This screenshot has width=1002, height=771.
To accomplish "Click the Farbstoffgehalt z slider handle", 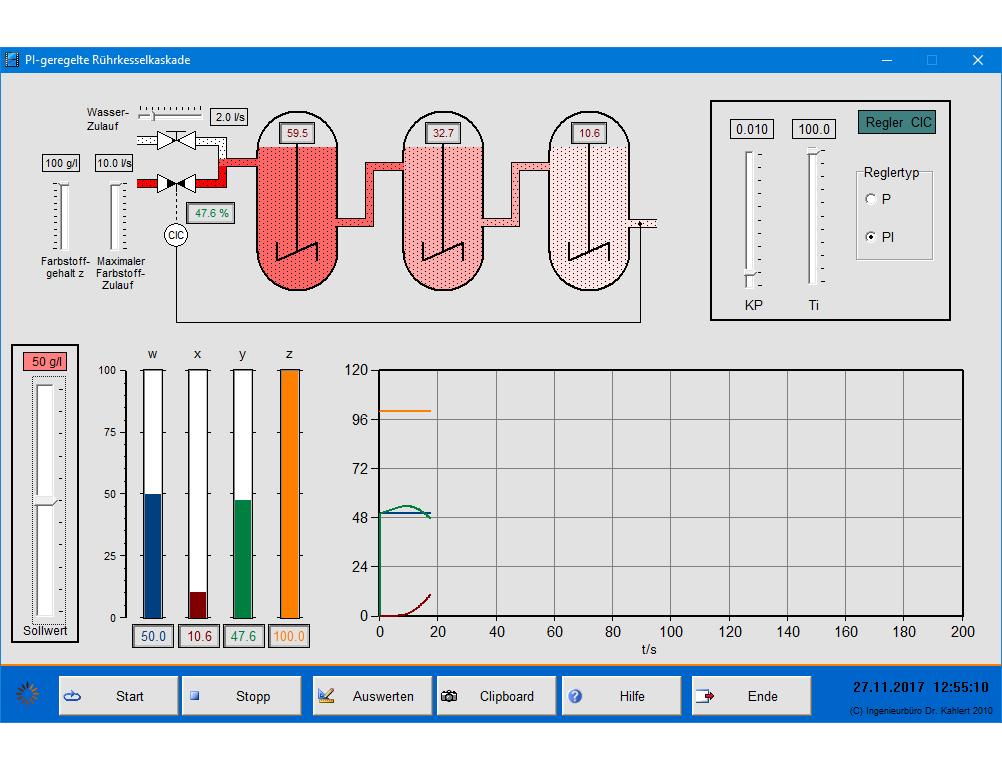I will pos(63,186).
